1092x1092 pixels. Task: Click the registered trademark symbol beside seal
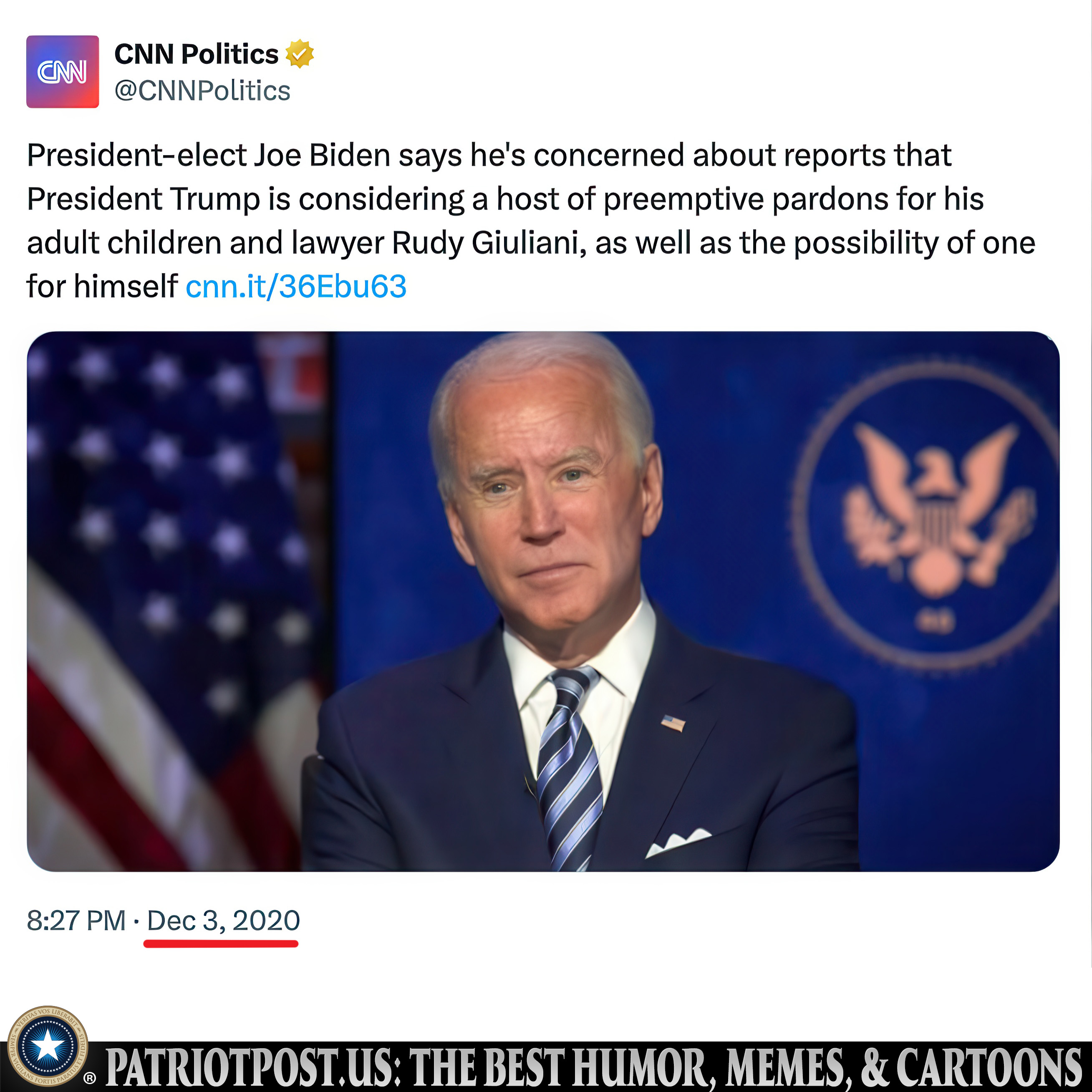[x=89, y=1078]
